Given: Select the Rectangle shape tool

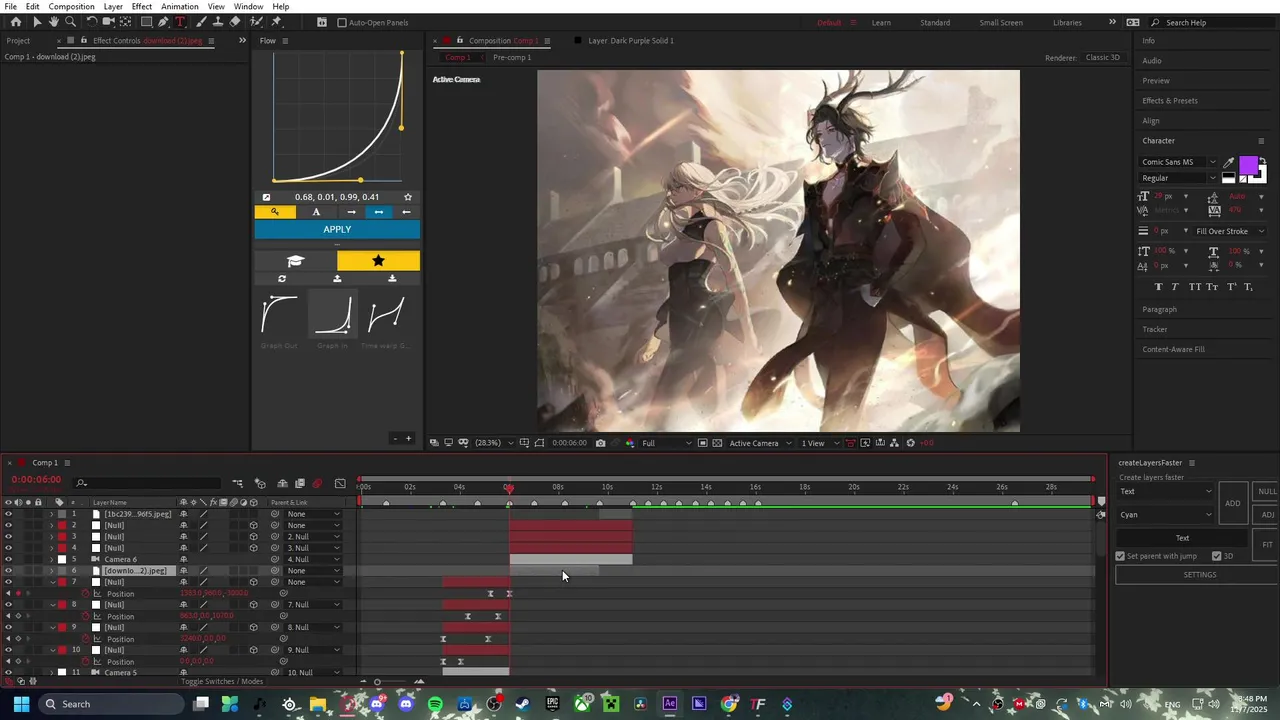Looking at the screenshot, I should [146, 22].
